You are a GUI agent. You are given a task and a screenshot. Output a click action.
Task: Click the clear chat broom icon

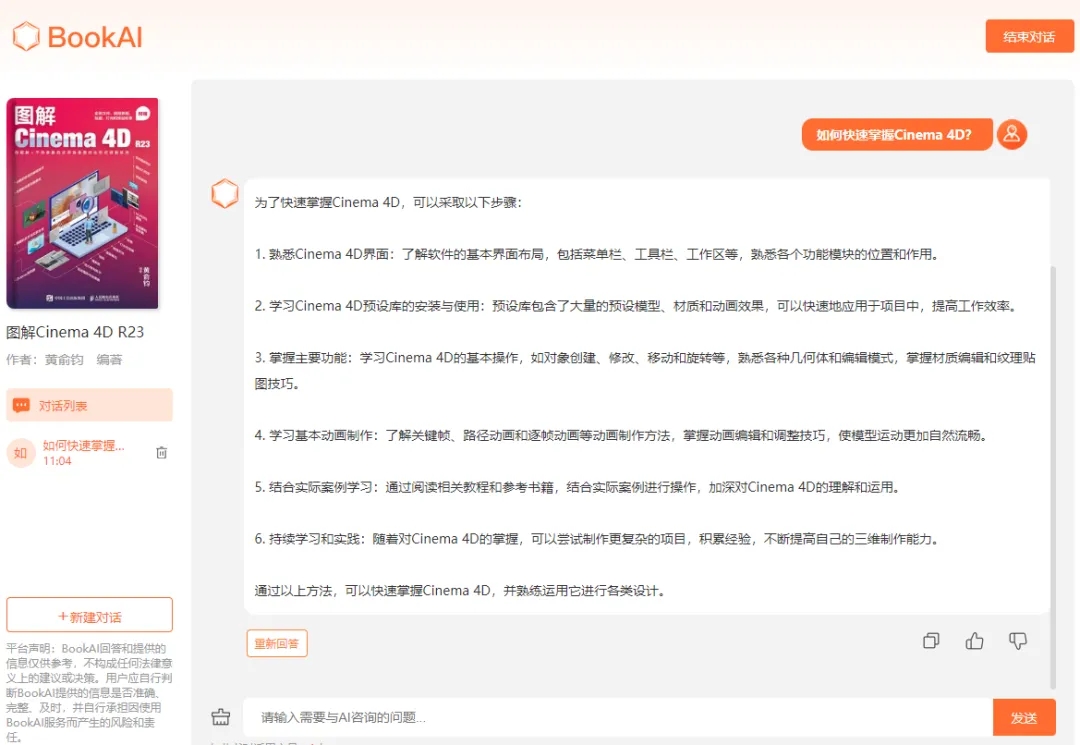[221, 717]
